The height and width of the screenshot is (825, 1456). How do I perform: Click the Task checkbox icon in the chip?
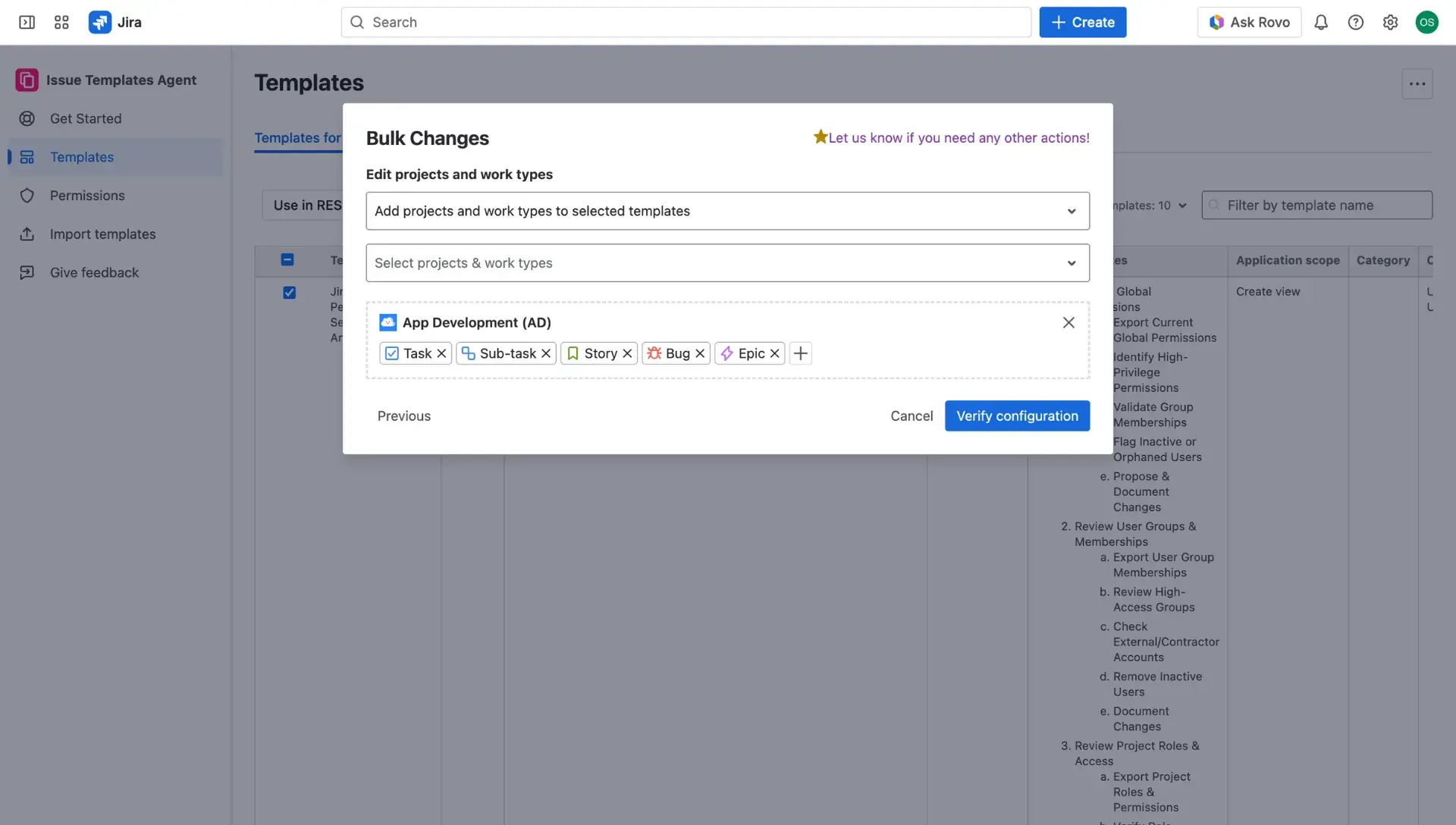pyautogui.click(x=391, y=353)
